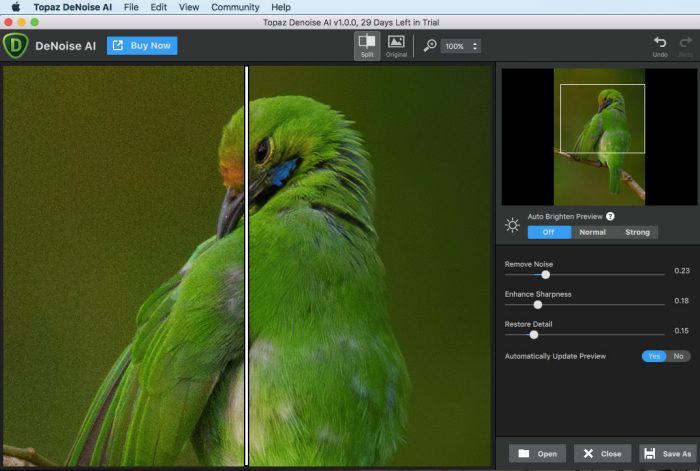Enable Automatically Update Preview with Yes
Screen dimensions: 700x471
pos(654,356)
